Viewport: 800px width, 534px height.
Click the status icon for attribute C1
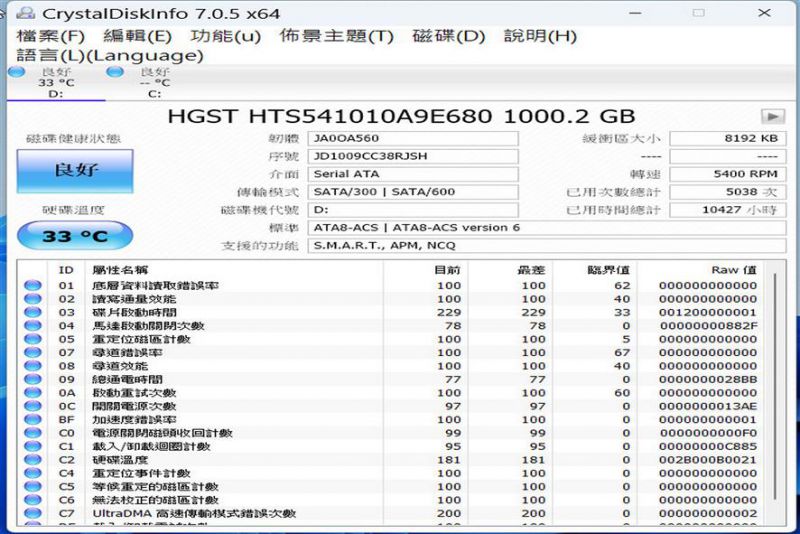tap(33, 446)
